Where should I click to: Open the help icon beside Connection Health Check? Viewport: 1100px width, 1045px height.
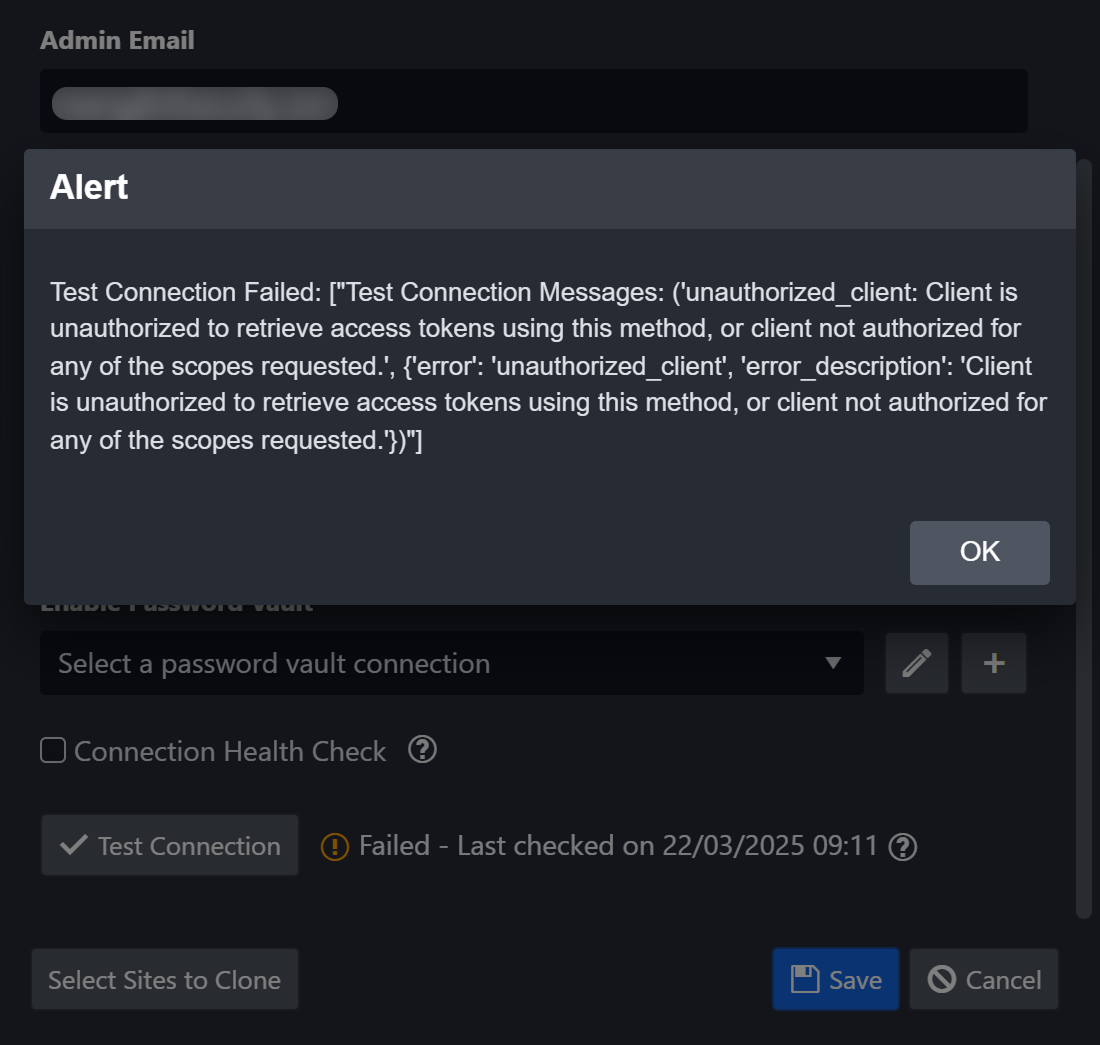pos(422,750)
